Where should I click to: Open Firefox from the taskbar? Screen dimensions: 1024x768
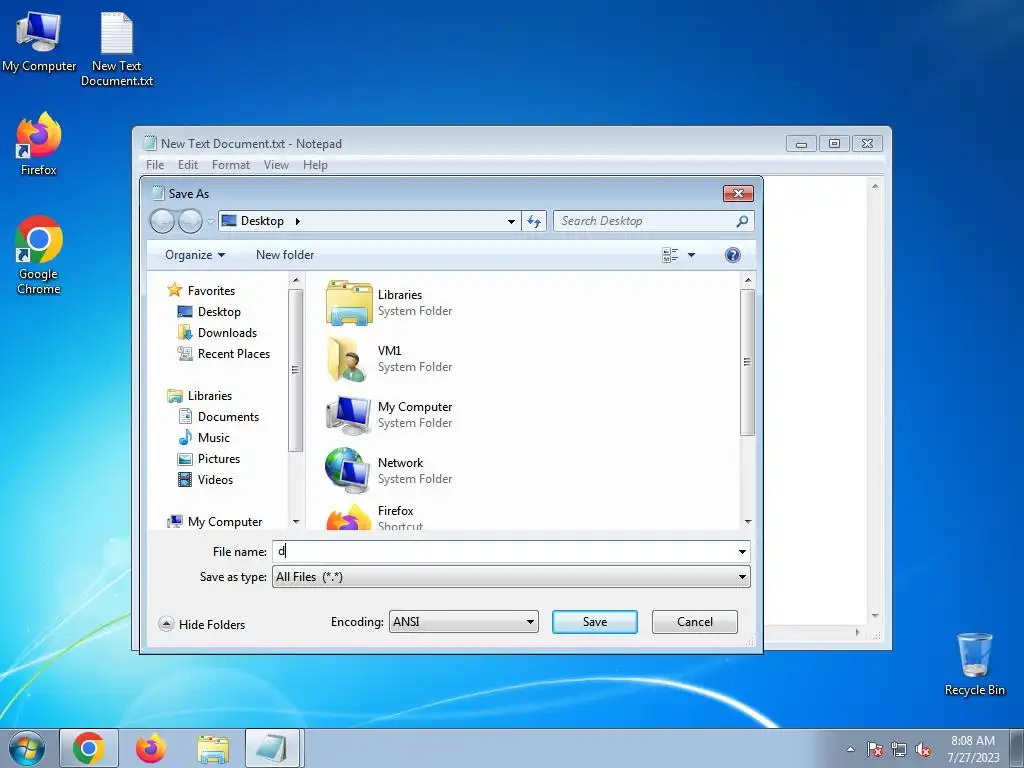pyautogui.click(x=151, y=748)
